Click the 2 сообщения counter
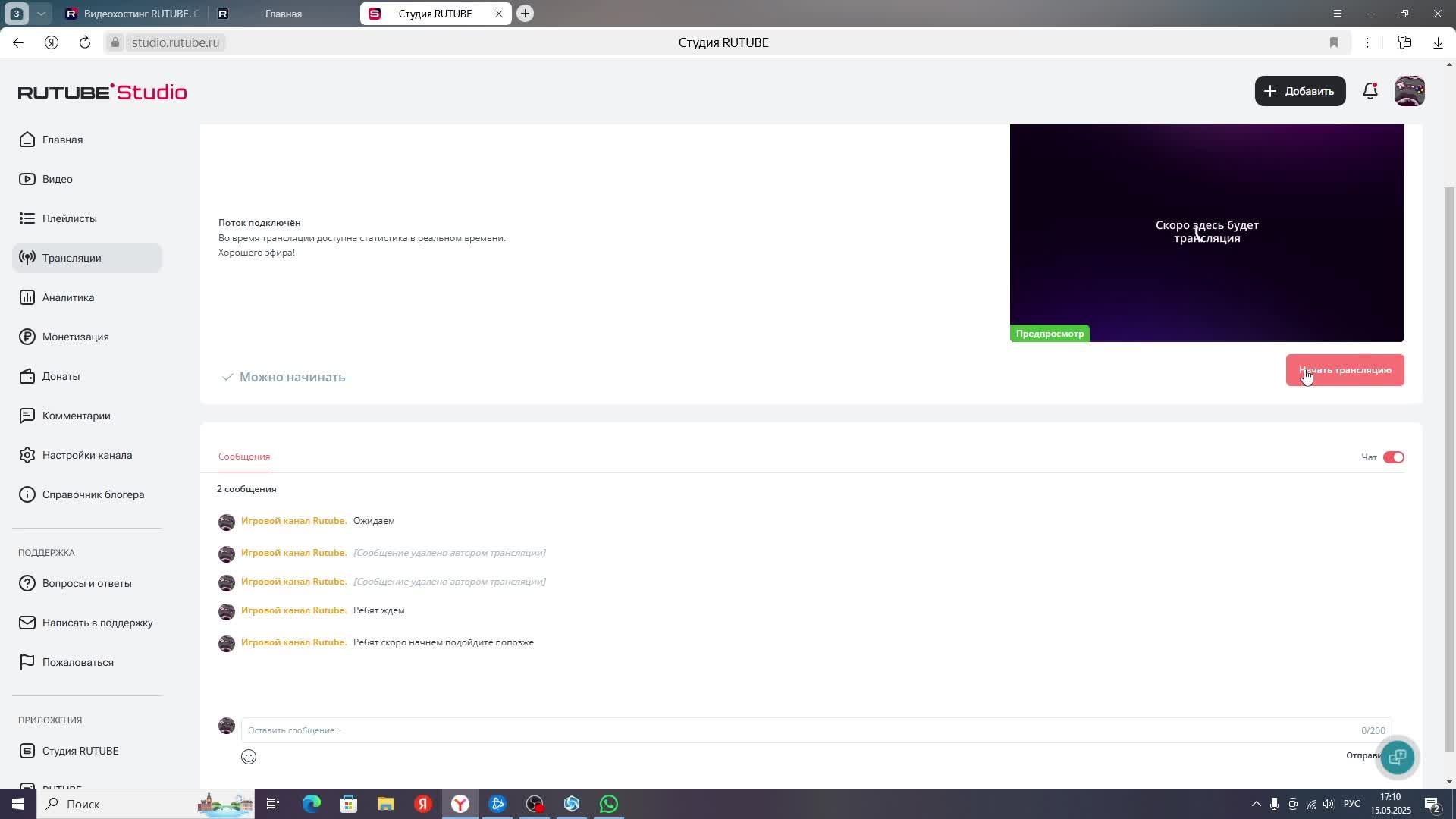Viewport: 1456px width, 819px height. [x=246, y=489]
